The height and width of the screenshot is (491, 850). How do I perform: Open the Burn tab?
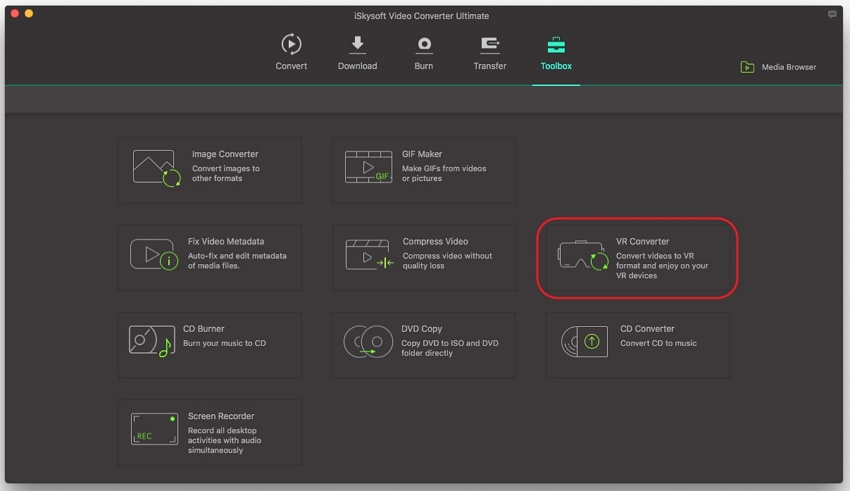coord(424,53)
